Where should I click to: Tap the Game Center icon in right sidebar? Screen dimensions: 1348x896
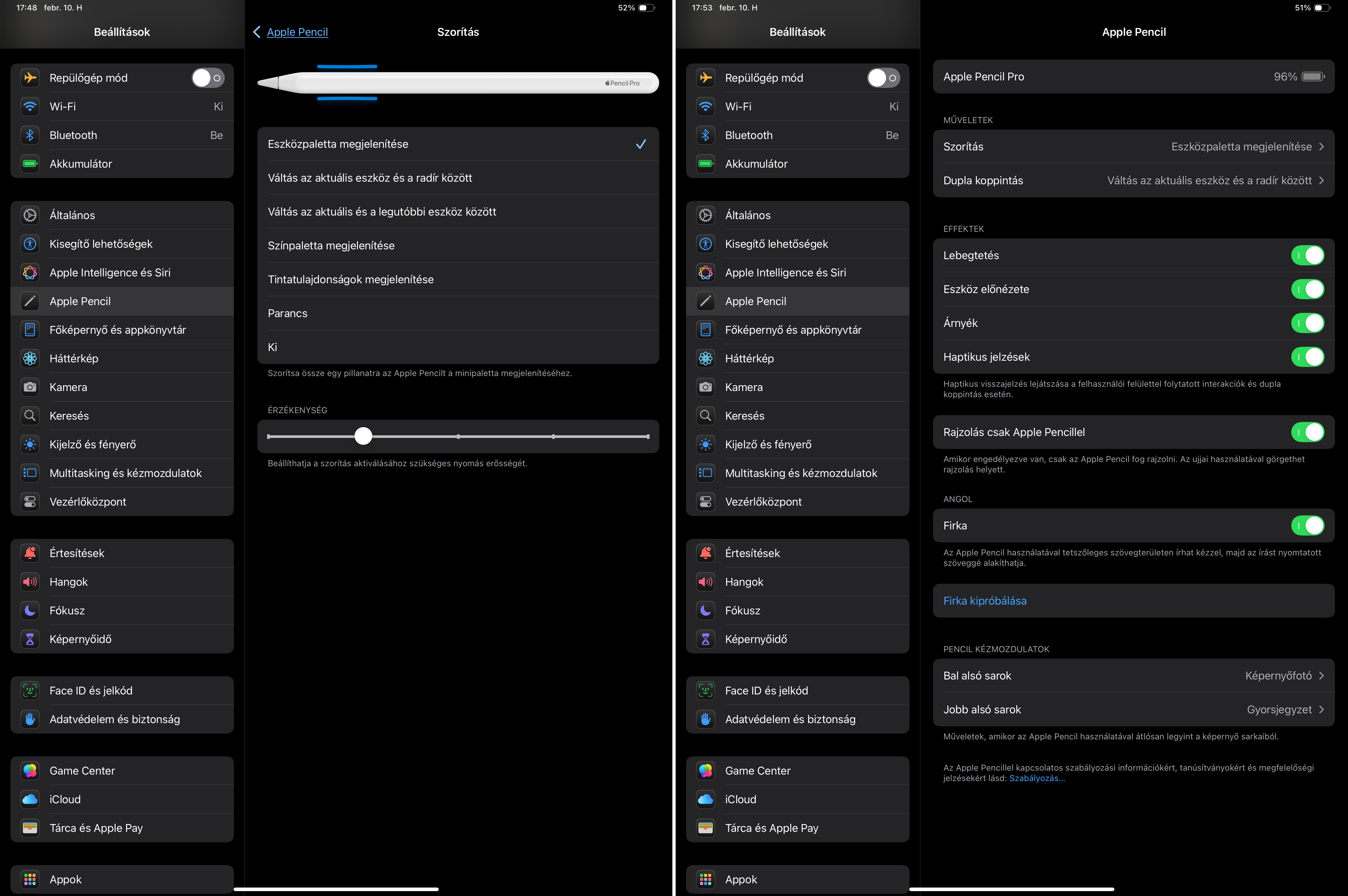coord(706,770)
